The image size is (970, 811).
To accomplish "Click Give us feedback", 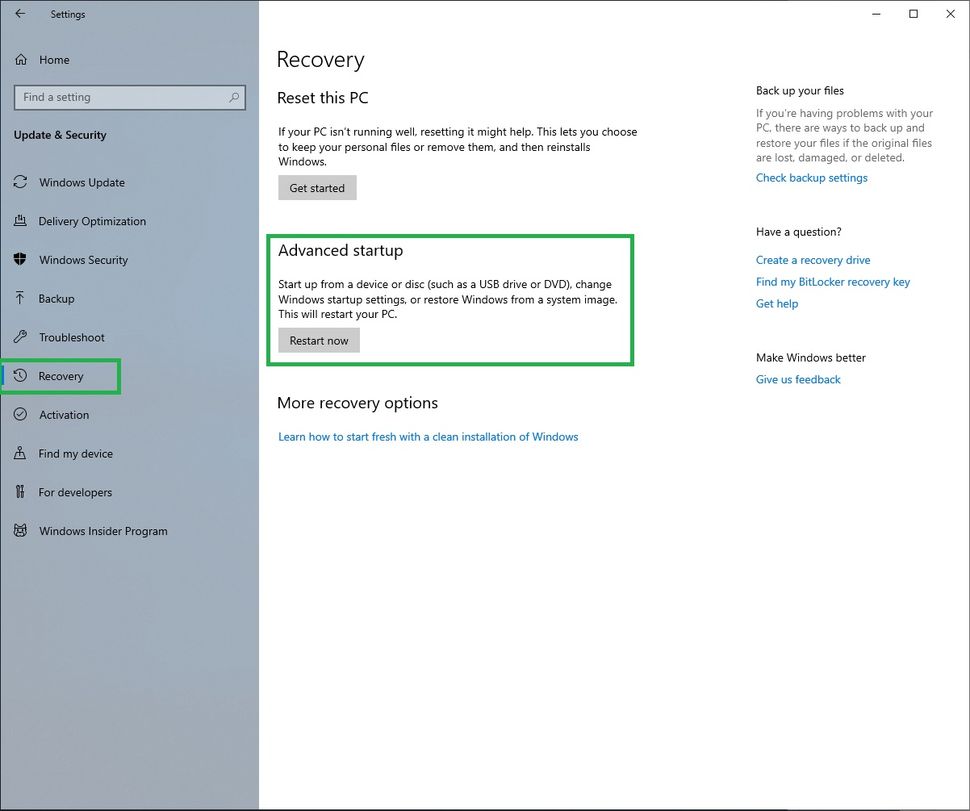I will 797,379.
